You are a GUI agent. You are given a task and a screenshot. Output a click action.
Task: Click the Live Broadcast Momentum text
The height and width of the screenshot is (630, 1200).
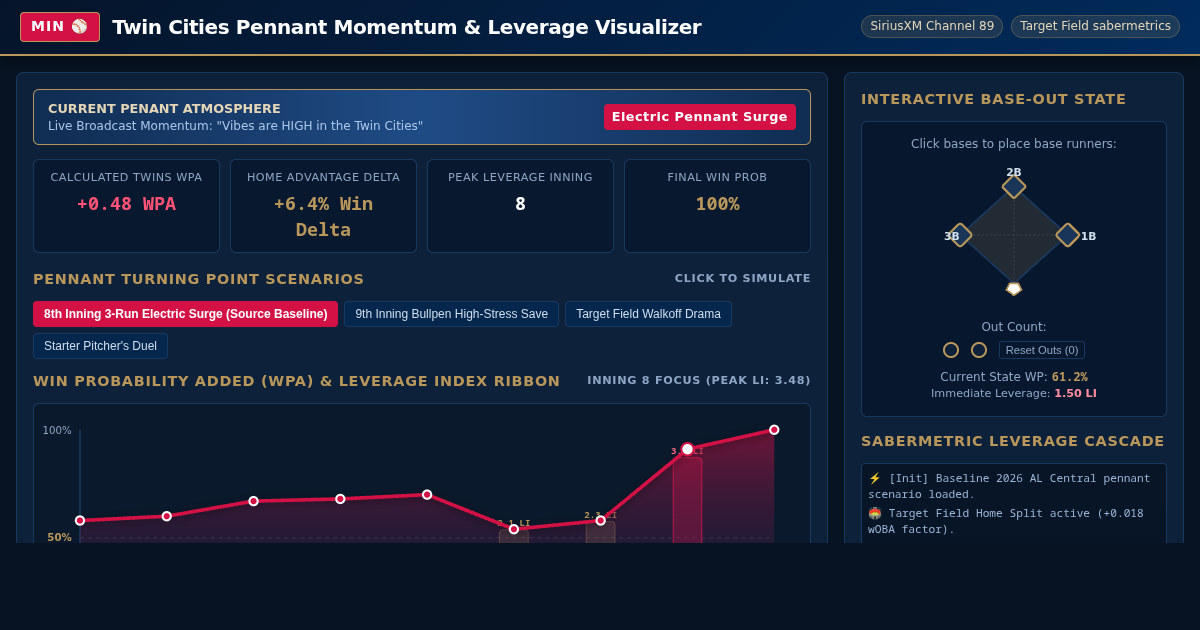(235, 126)
